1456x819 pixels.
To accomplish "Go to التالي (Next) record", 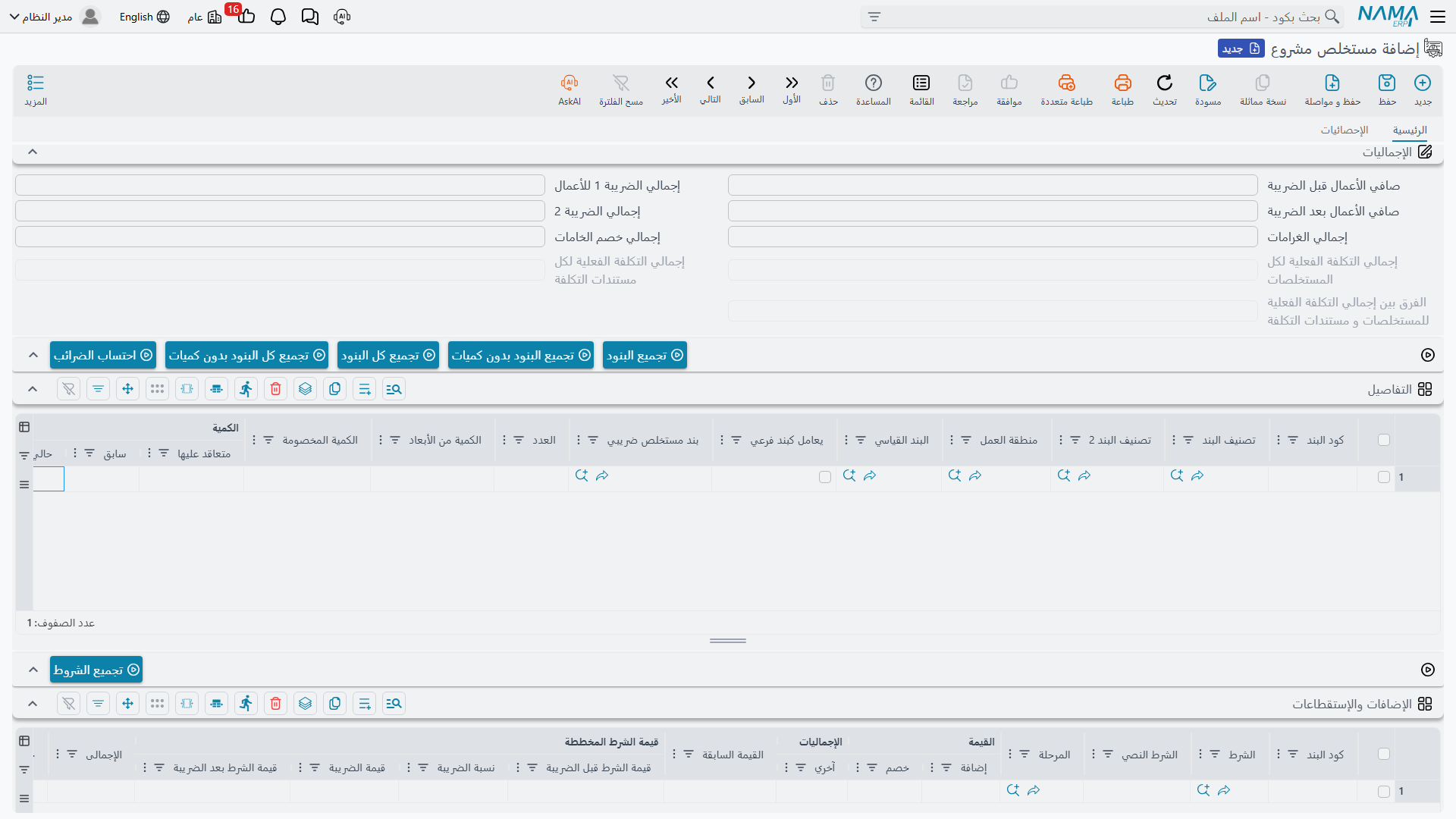I will coord(711,83).
